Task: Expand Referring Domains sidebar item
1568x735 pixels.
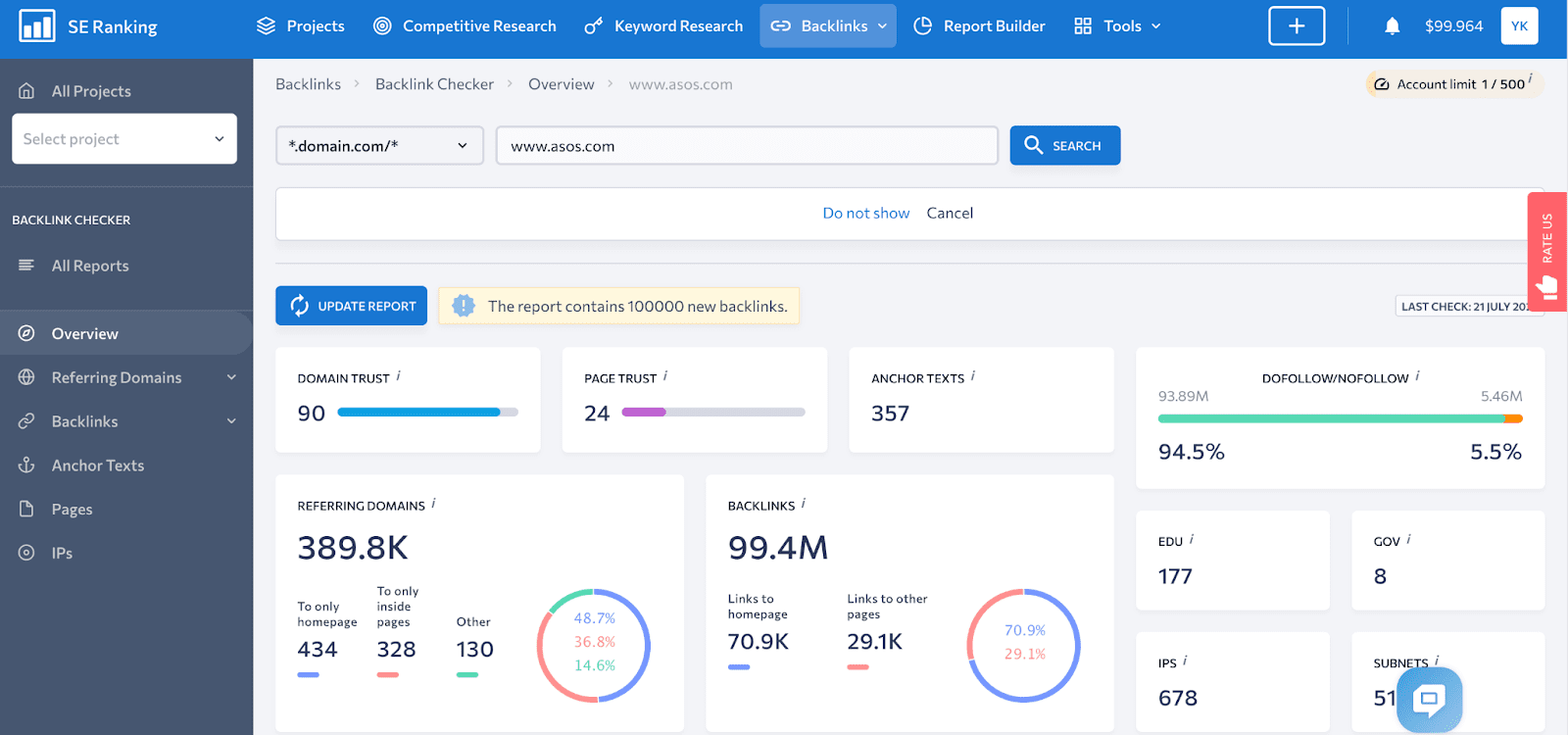Action: pos(126,377)
